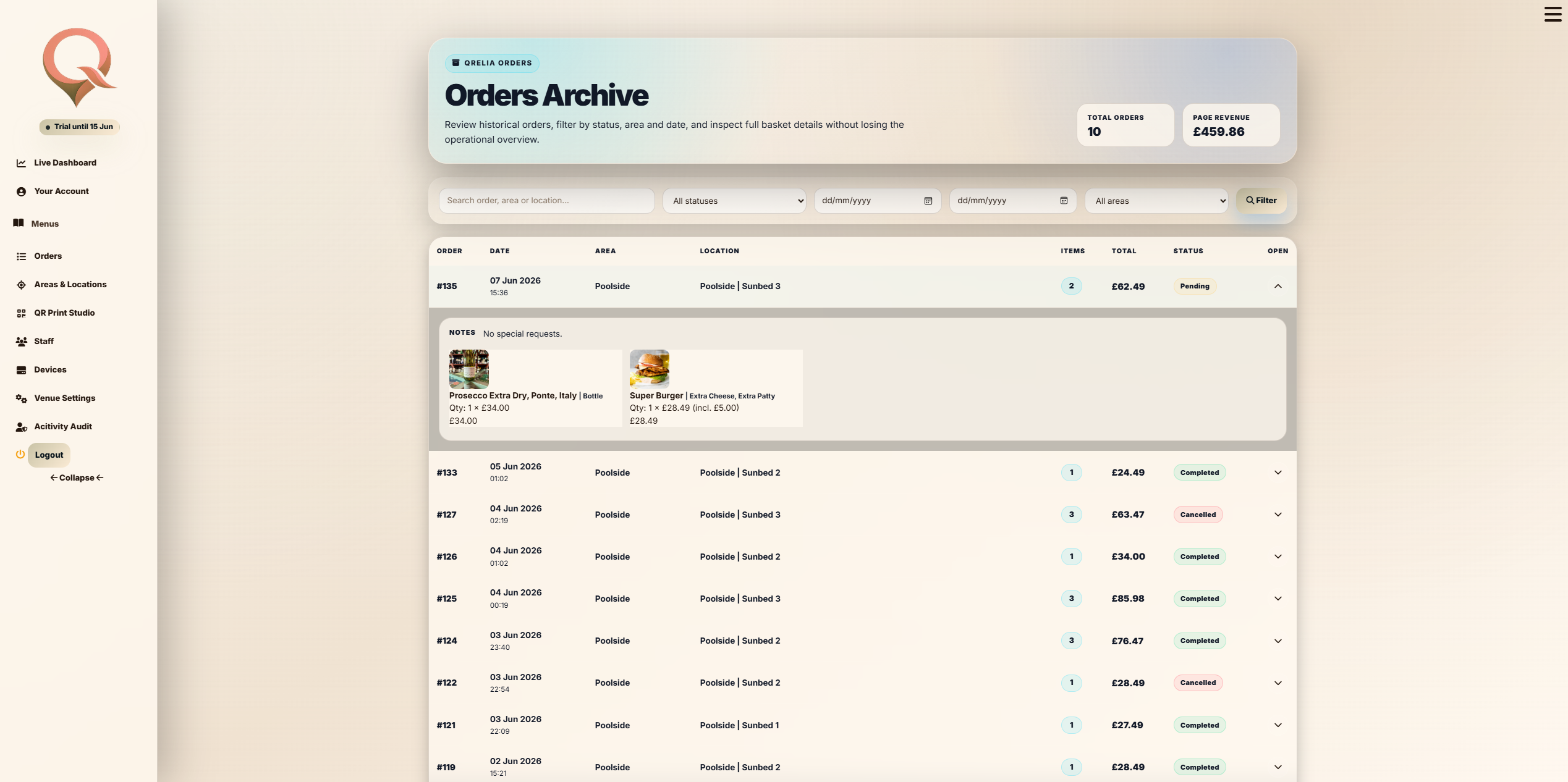Click the Your Account user icon
The width and height of the screenshot is (1568, 782).
[21, 191]
